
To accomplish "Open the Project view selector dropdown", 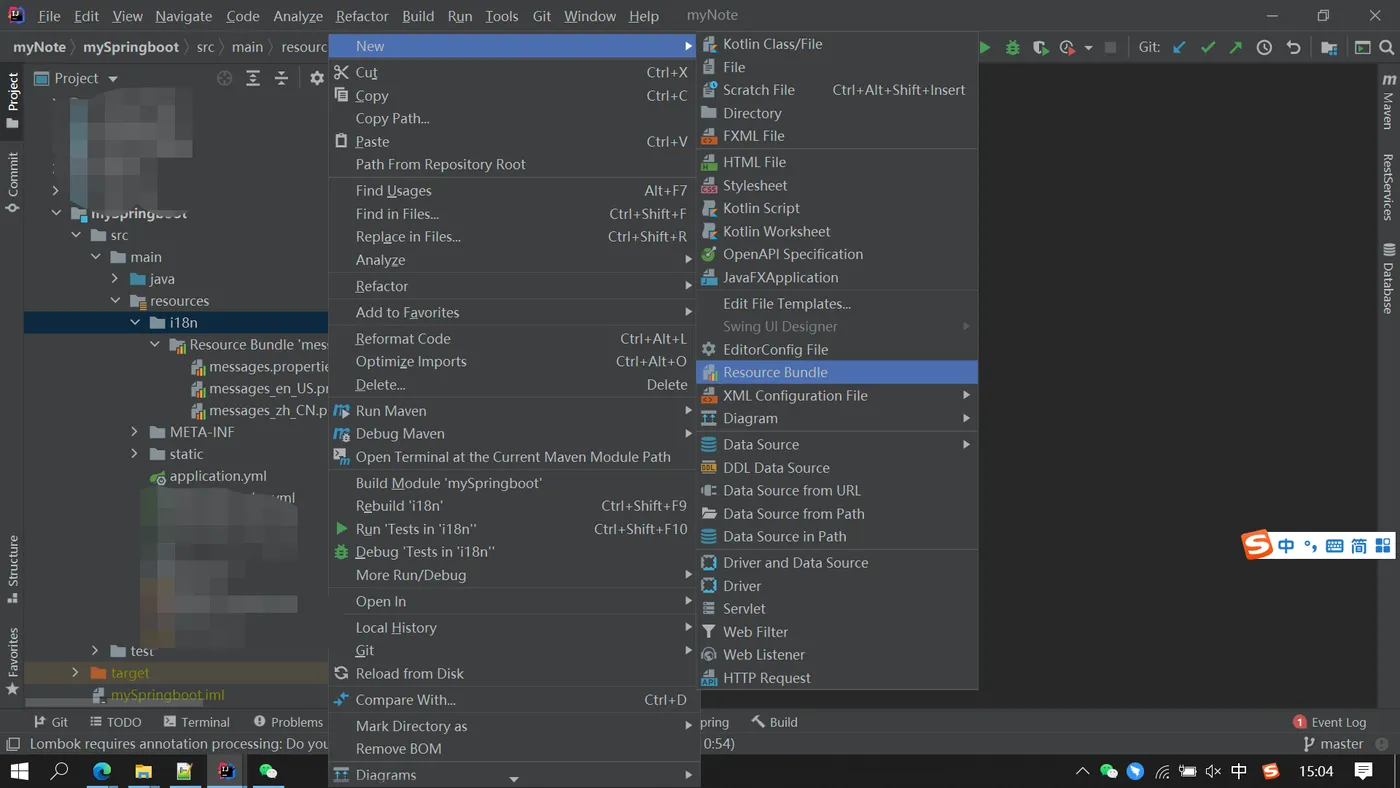I will click(x=76, y=78).
